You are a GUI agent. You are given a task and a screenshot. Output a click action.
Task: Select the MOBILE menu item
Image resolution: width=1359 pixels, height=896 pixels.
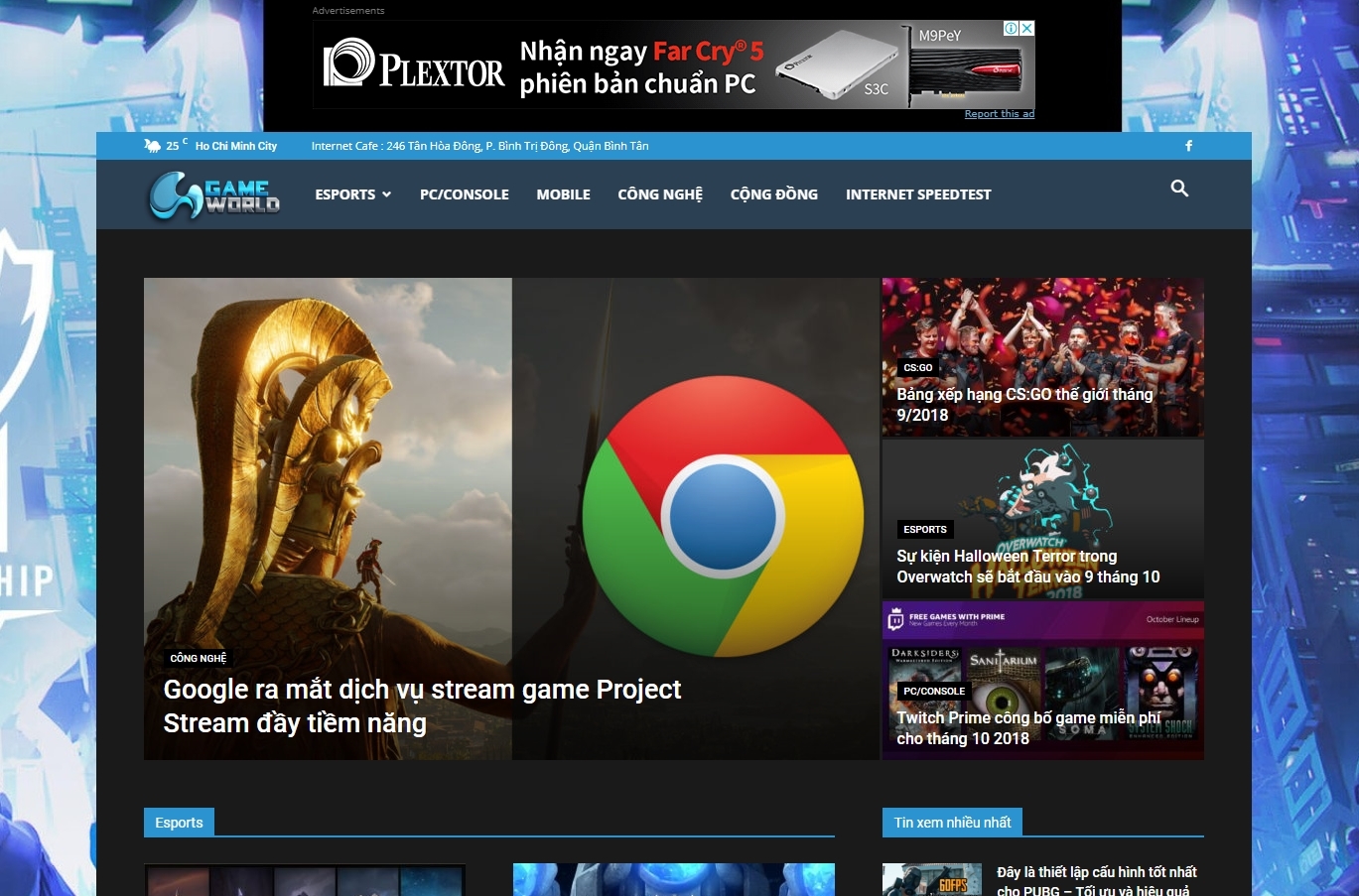point(564,194)
